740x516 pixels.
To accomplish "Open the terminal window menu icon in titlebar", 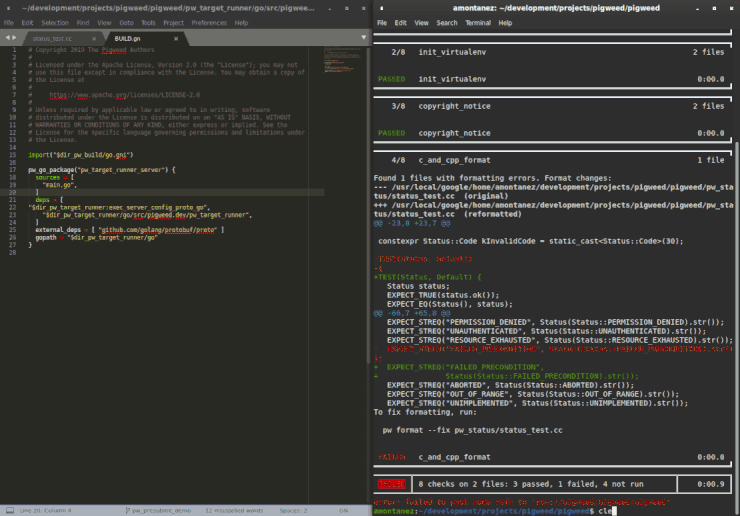I will point(381,8).
